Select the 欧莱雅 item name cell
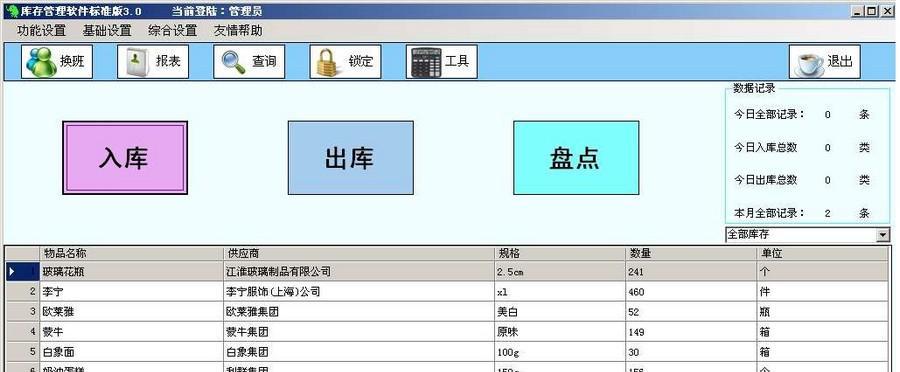Viewport: 900px width, 372px height. tap(131, 312)
